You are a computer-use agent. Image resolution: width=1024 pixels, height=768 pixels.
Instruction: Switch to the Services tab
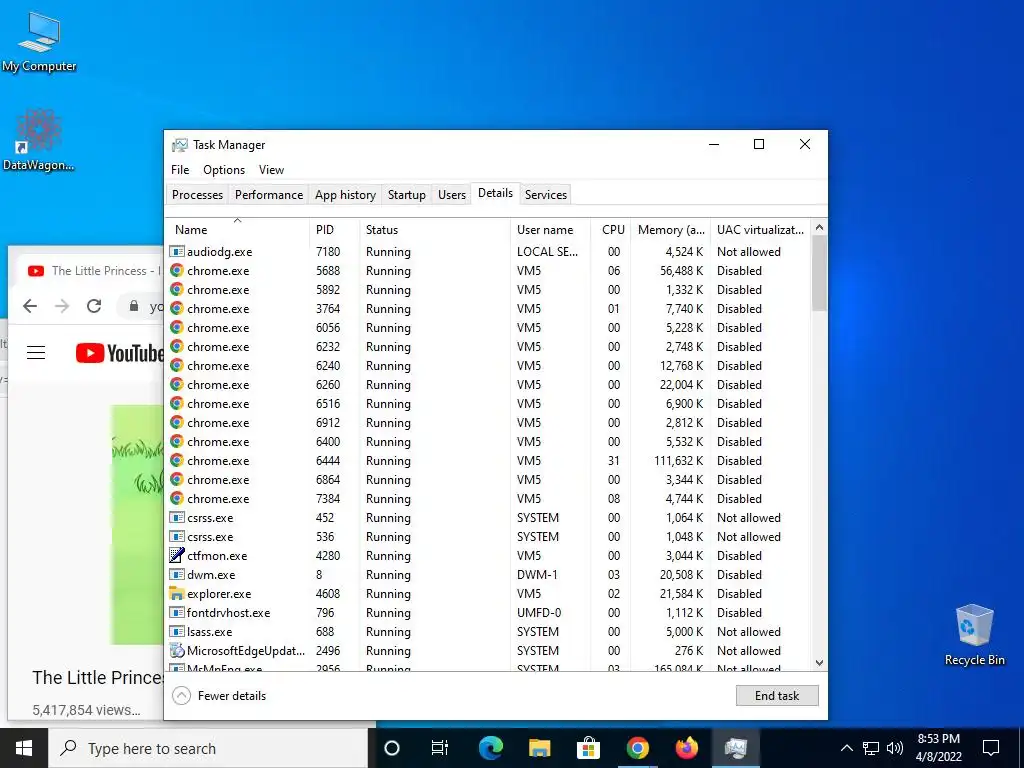click(x=546, y=195)
